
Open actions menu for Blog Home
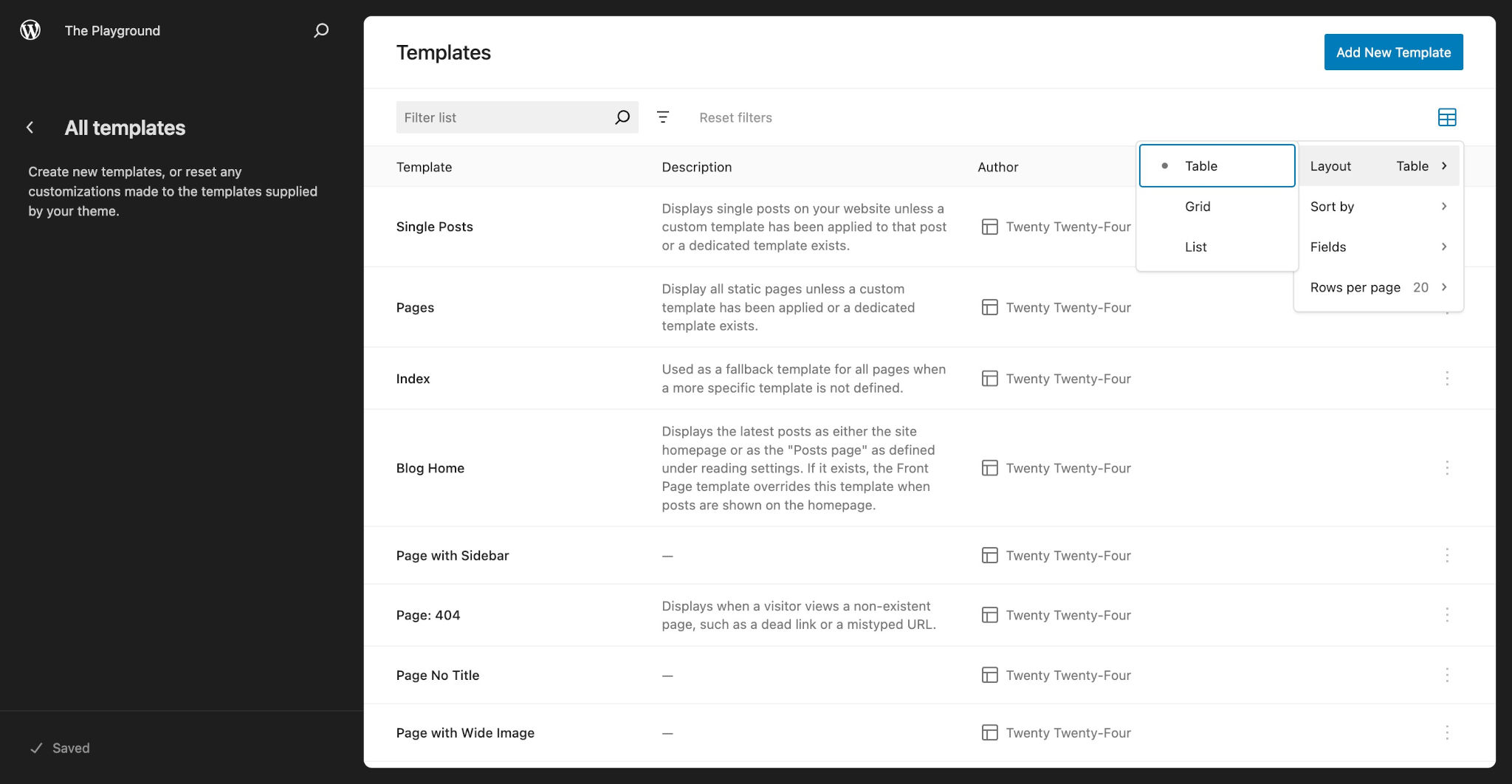(x=1447, y=468)
